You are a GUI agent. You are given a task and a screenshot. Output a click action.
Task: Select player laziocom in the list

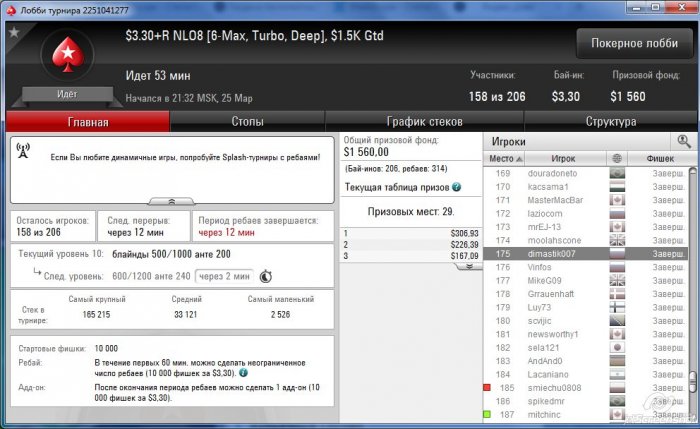pyautogui.click(x=586, y=213)
